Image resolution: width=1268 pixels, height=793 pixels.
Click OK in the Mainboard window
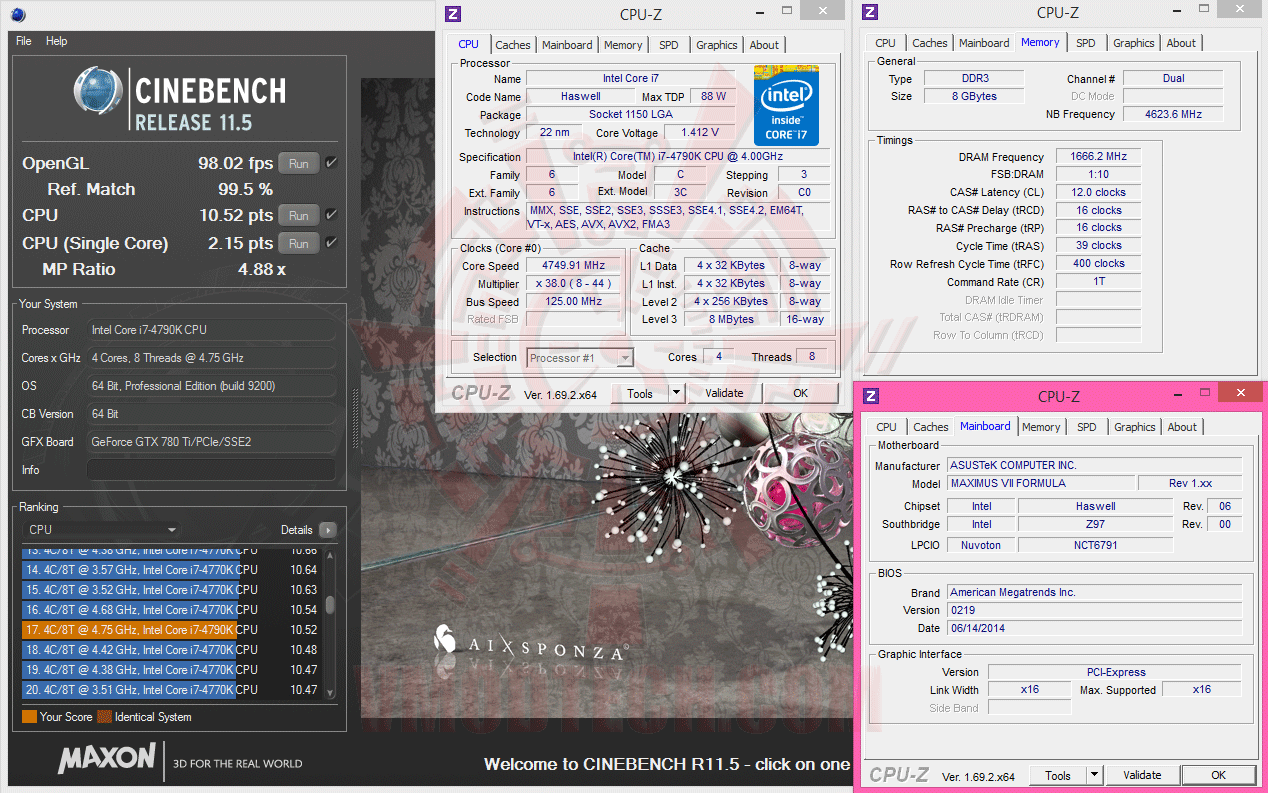pos(1218,775)
